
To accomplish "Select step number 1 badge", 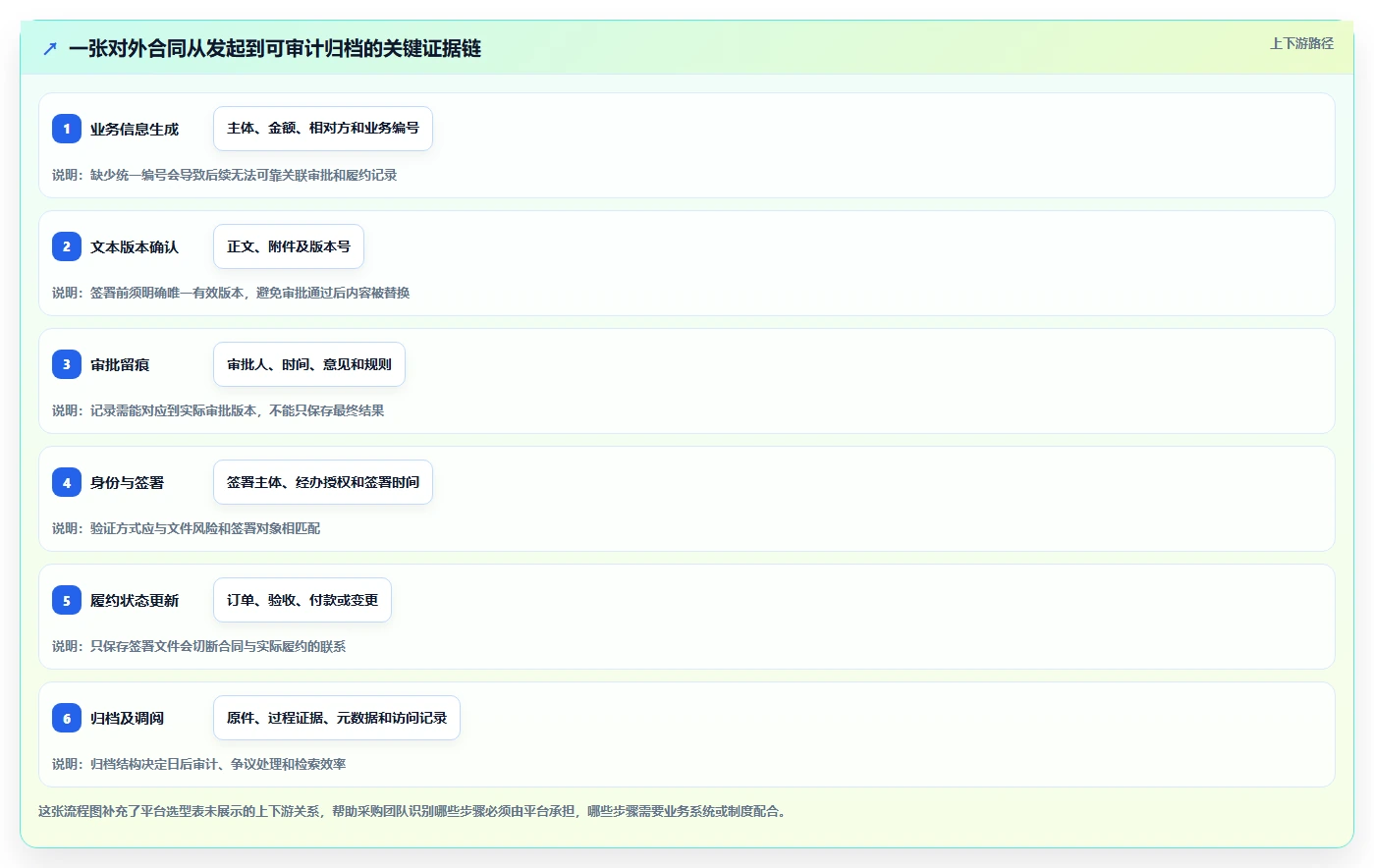I will tap(67, 129).
